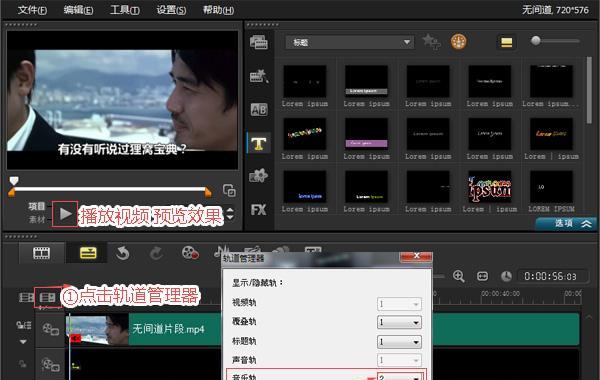The image size is (600, 380).
Task: Toggle Clip (素材) playback mode
Action: pyautogui.click(x=37, y=220)
